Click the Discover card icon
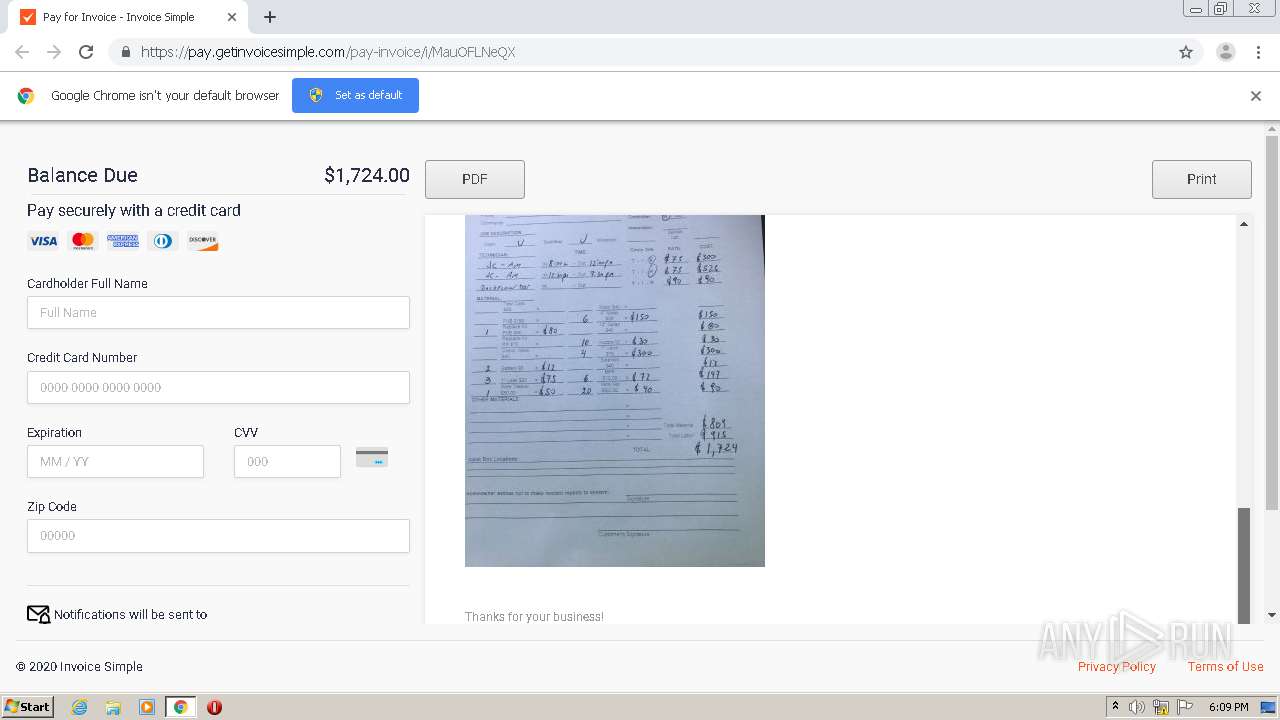The height and width of the screenshot is (720, 1280). 203,241
